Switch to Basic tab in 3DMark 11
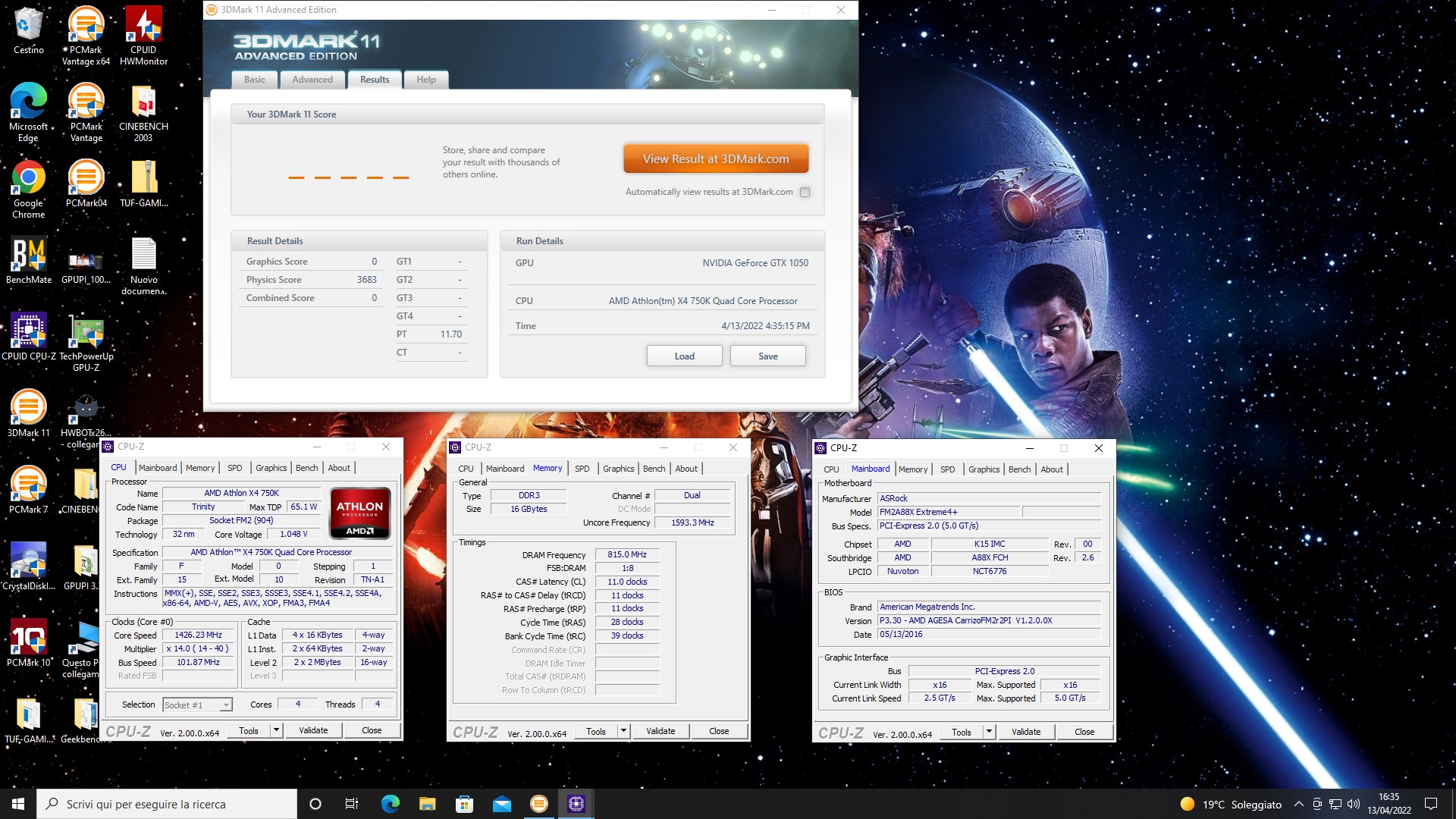 255,80
